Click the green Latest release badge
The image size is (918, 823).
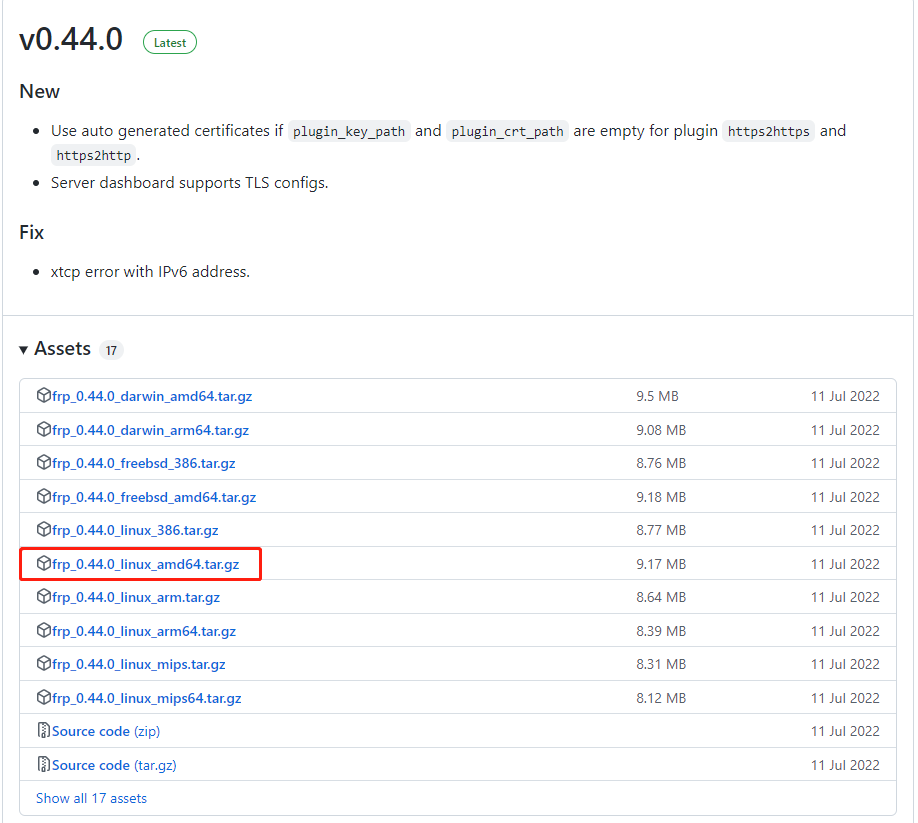click(170, 43)
